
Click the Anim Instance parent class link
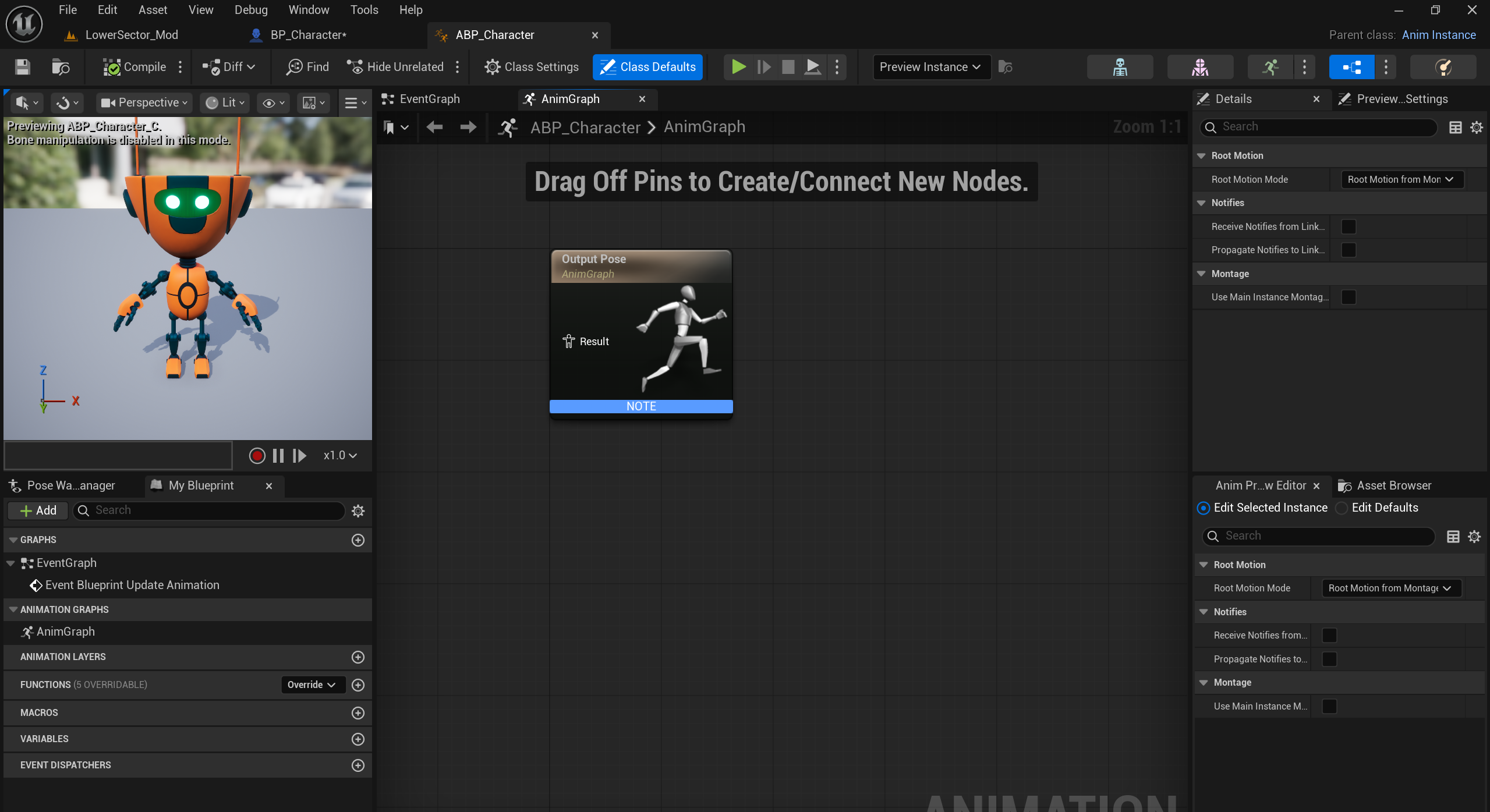[x=1438, y=35]
